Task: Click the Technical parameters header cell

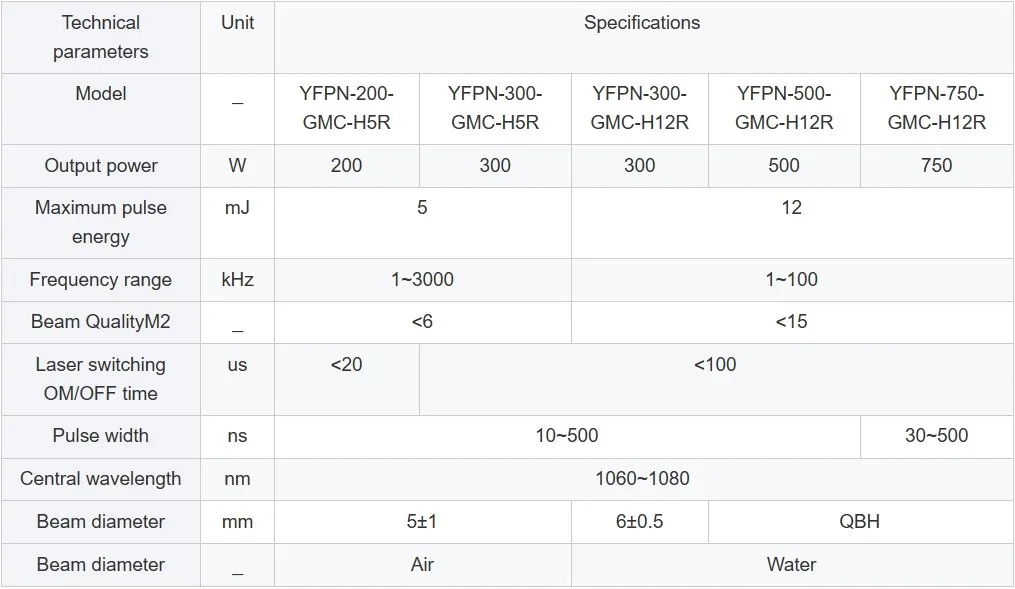Action: [101, 37]
